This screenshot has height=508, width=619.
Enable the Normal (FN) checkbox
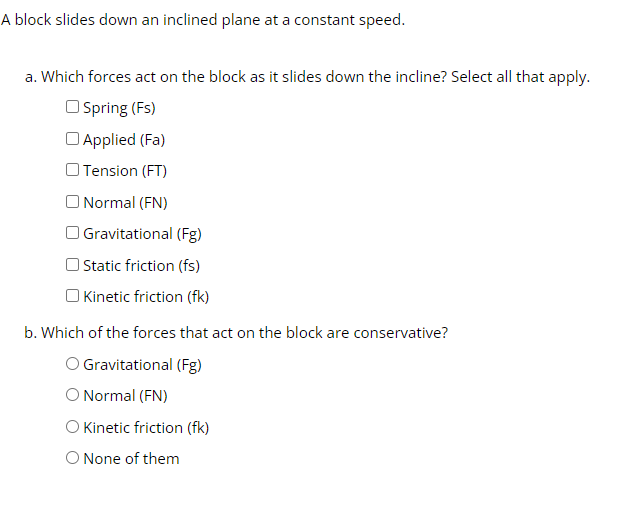point(72,202)
